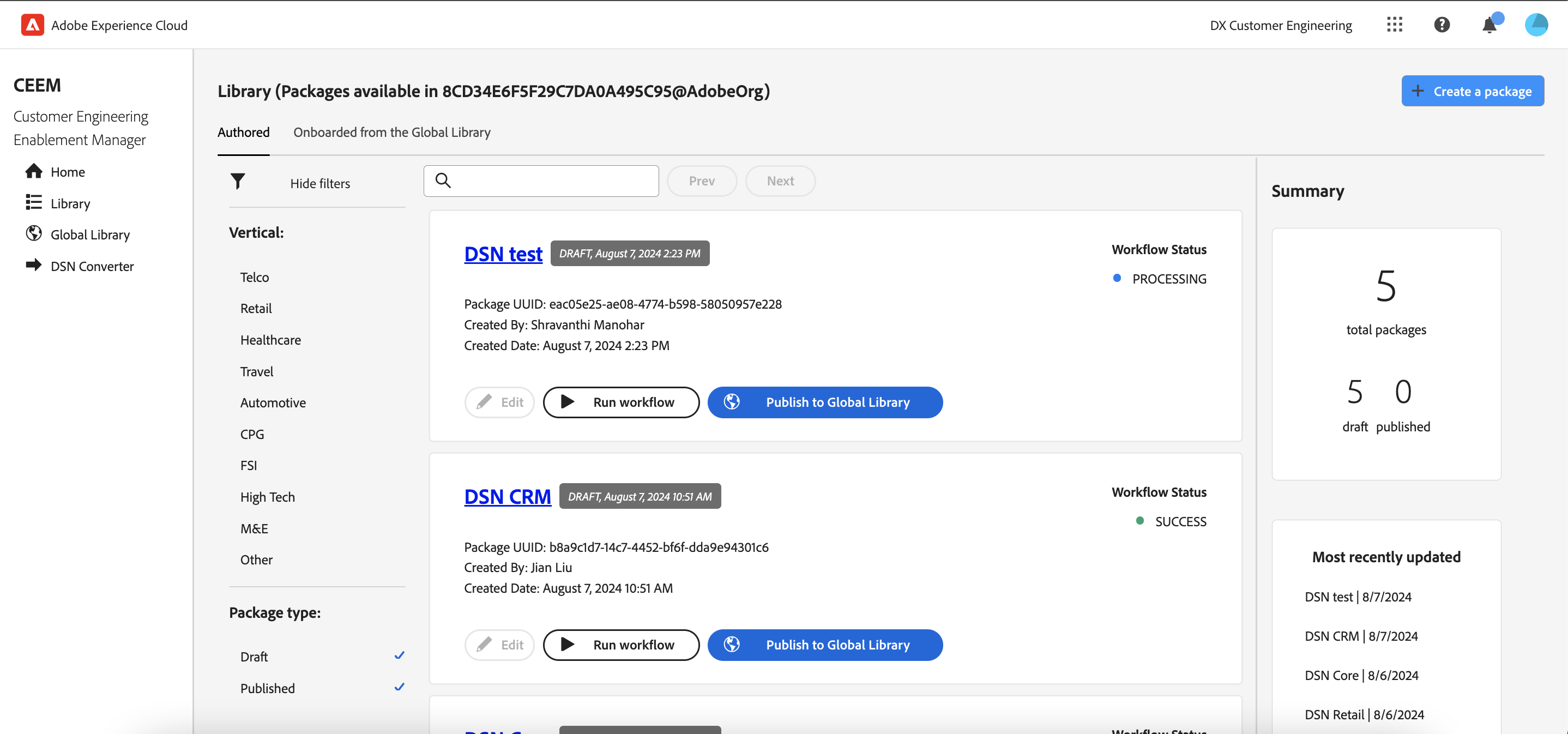Select the Travel vertical filter

256,371
